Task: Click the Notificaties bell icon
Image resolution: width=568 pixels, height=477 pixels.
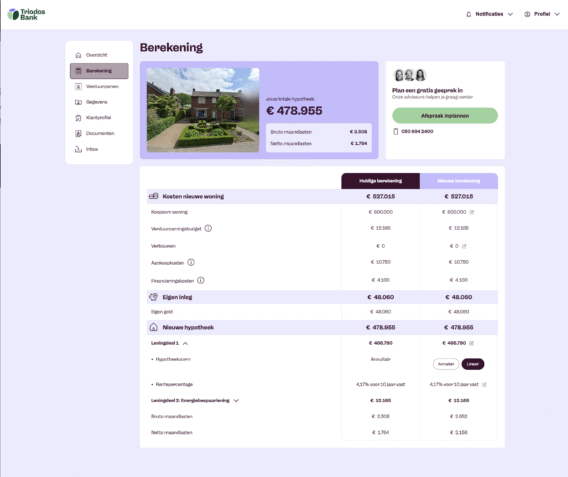Action: (468, 14)
